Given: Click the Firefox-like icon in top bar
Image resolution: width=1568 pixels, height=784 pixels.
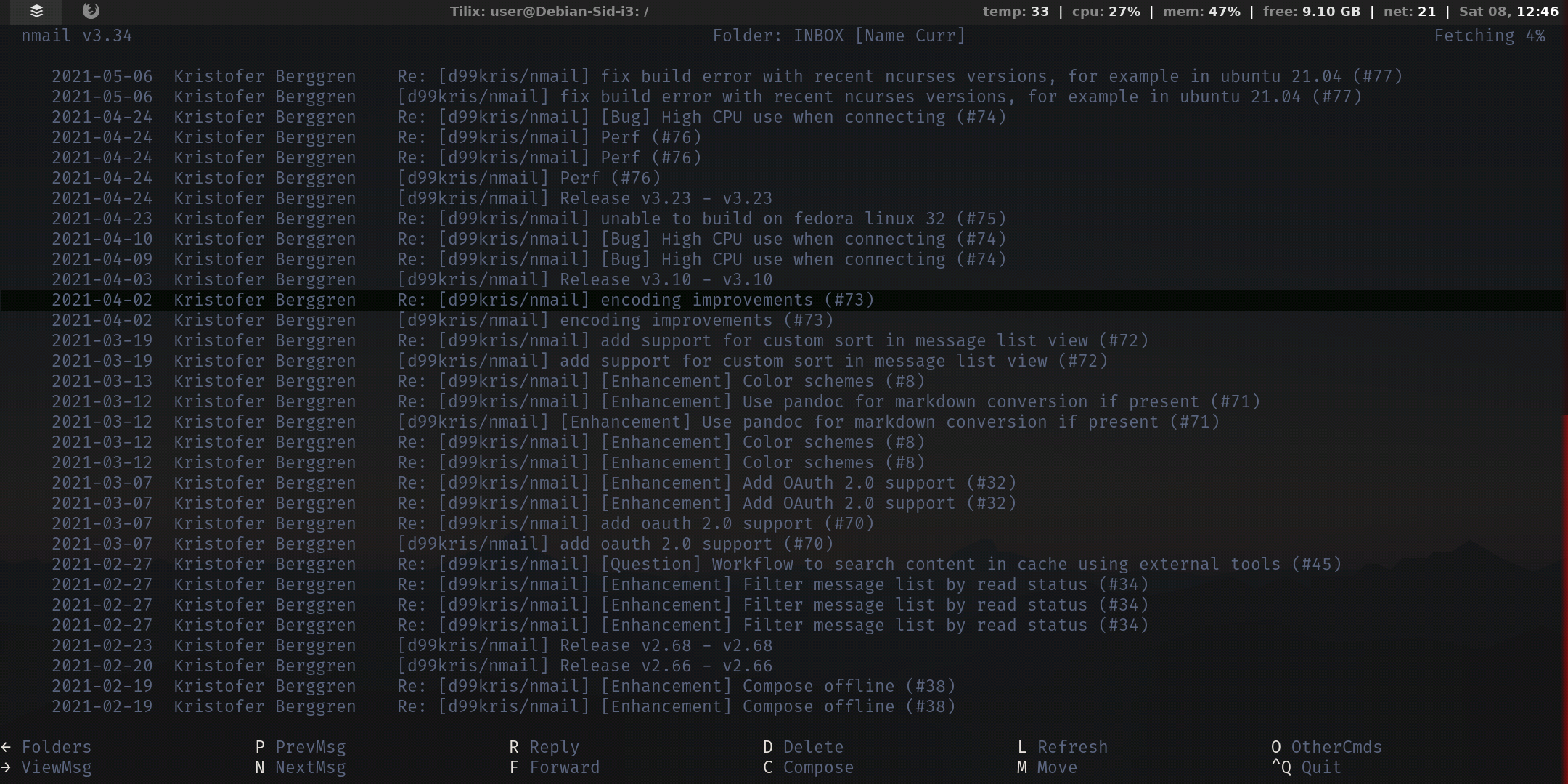Looking at the screenshot, I should [x=91, y=11].
